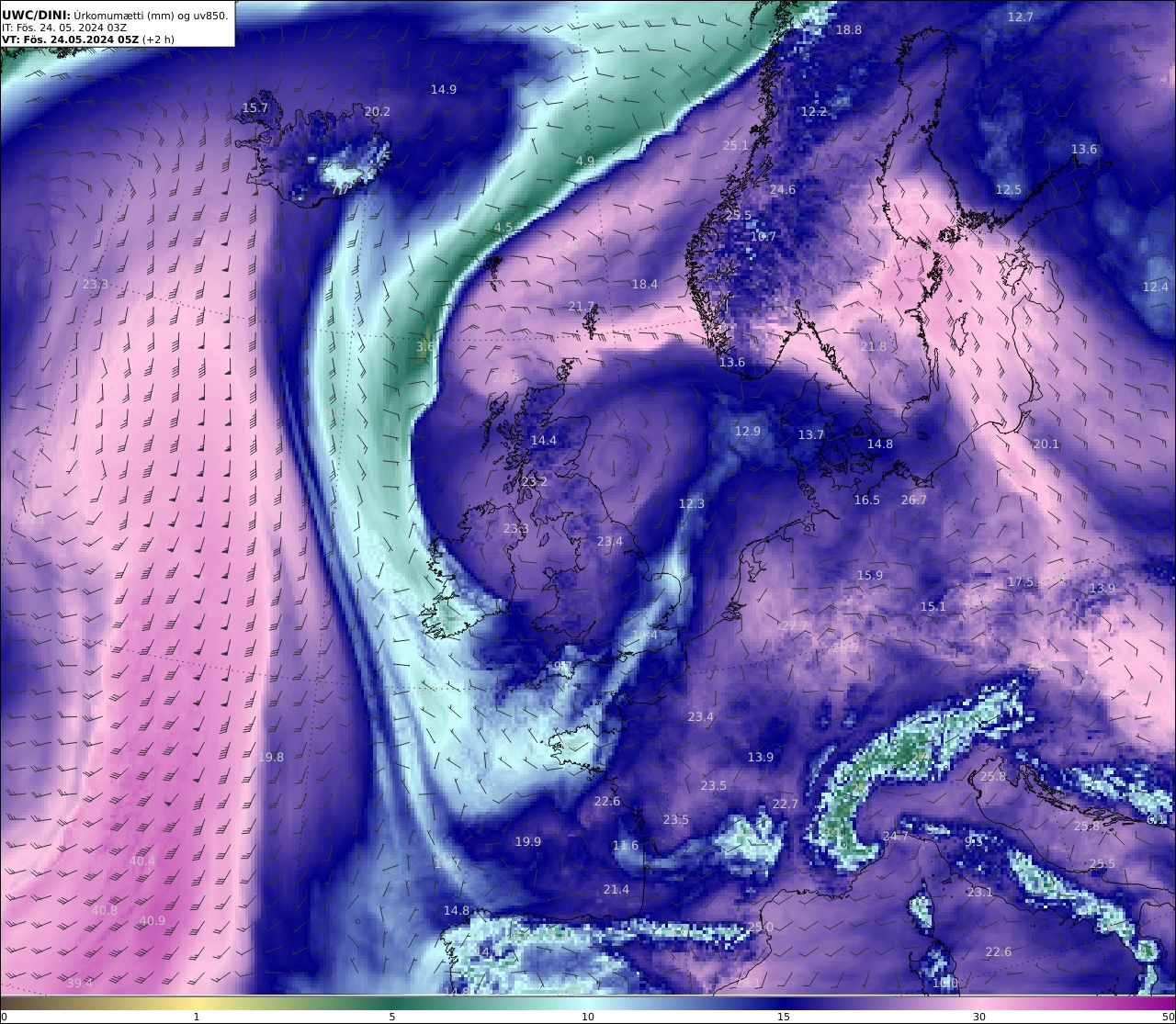Image resolution: width=1176 pixels, height=1024 pixels.
Task: Click the 39.4 value at bottom left
Action: point(80,983)
